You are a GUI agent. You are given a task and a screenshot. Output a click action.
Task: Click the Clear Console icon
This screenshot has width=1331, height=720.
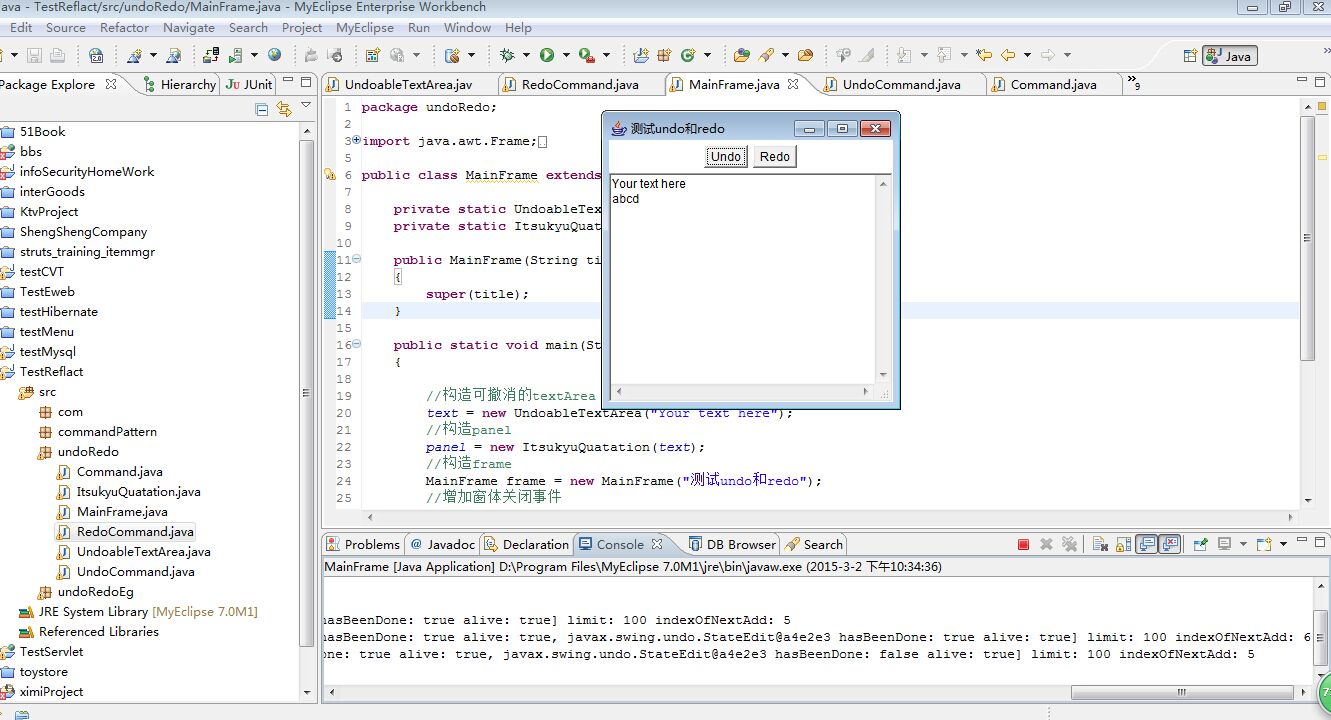pos(1100,544)
